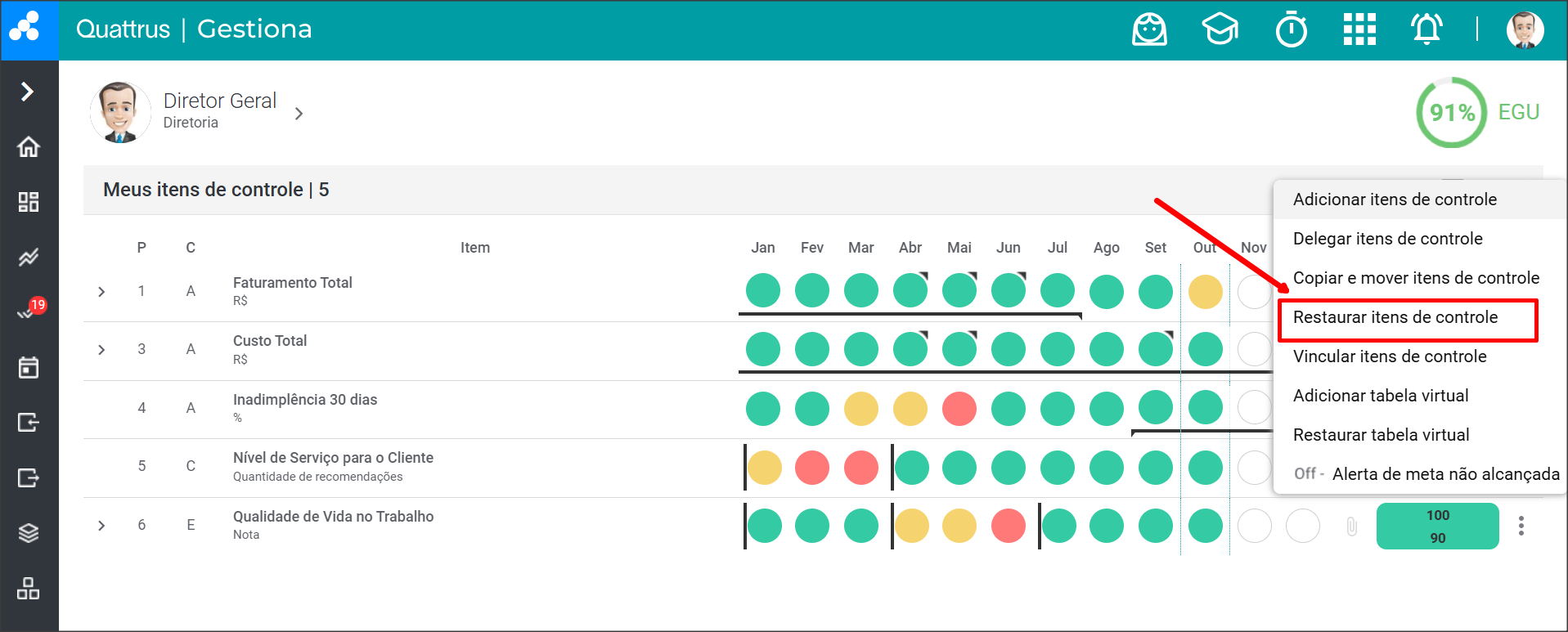Open the support assistant face icon
1568x632 pixels.
click(1149, 30)
